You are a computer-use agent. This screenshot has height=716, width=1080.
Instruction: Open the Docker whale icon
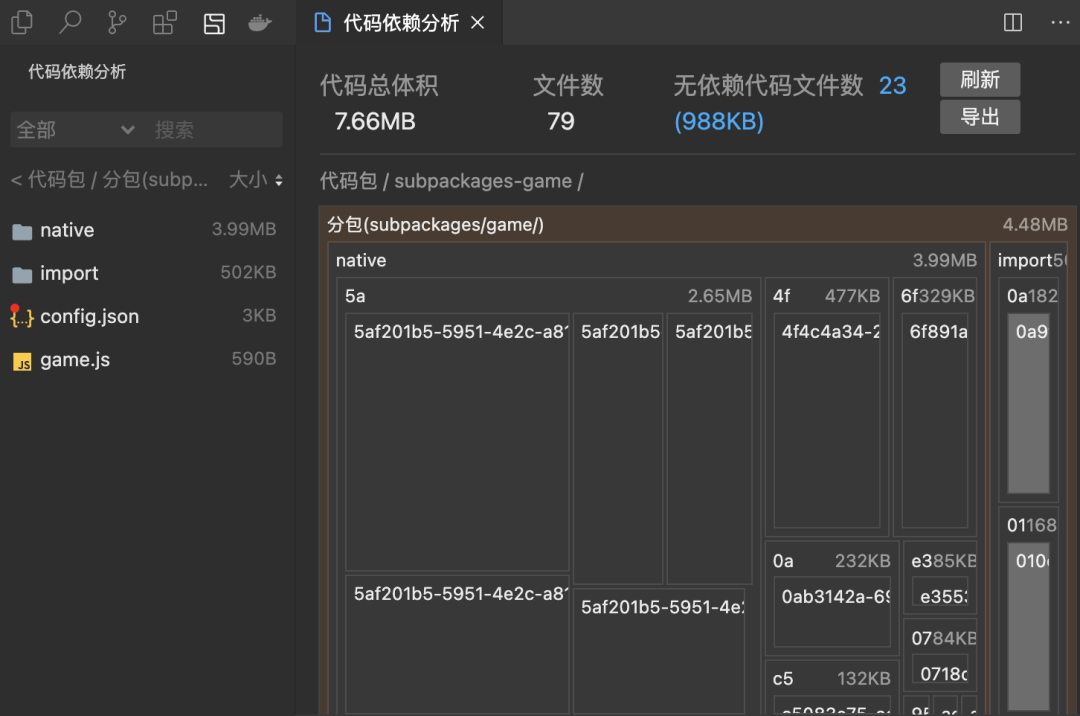point(259,22)
